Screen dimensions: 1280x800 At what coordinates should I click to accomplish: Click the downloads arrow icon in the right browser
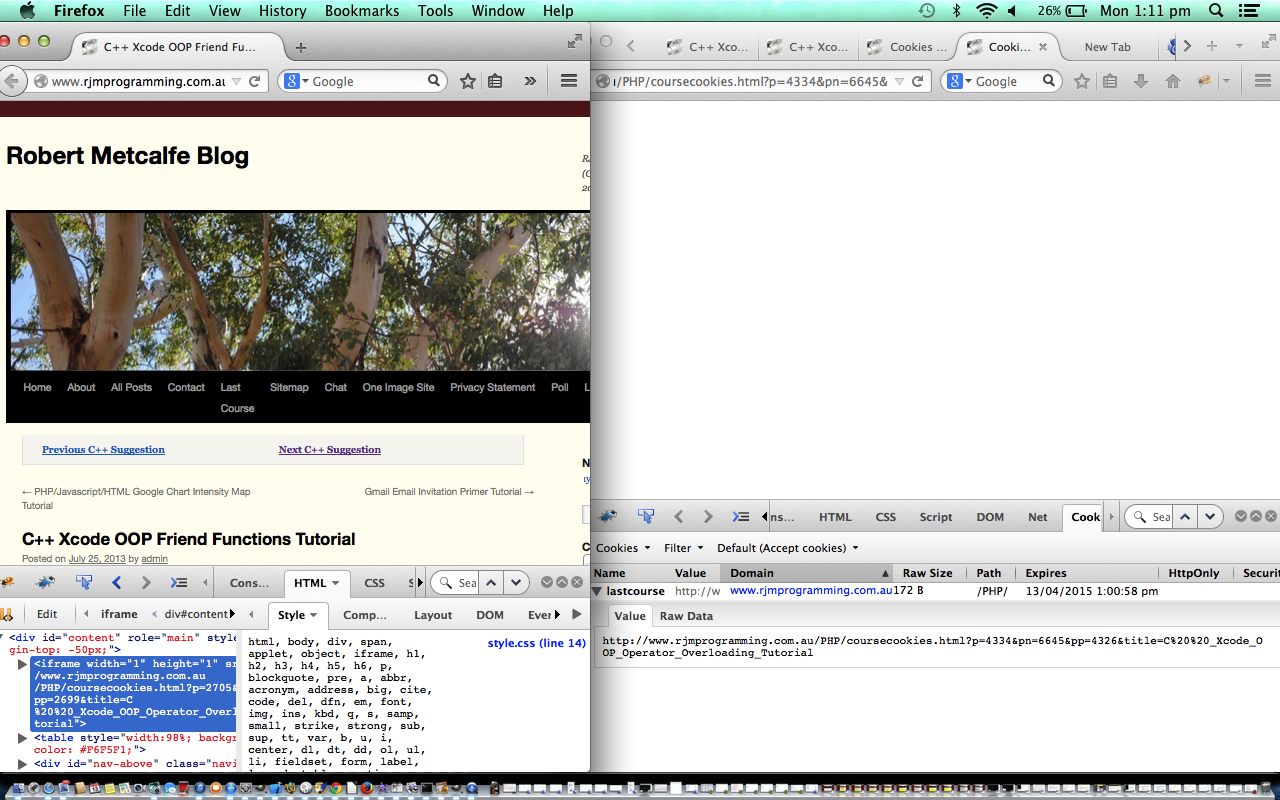(x=1141, y=82)
